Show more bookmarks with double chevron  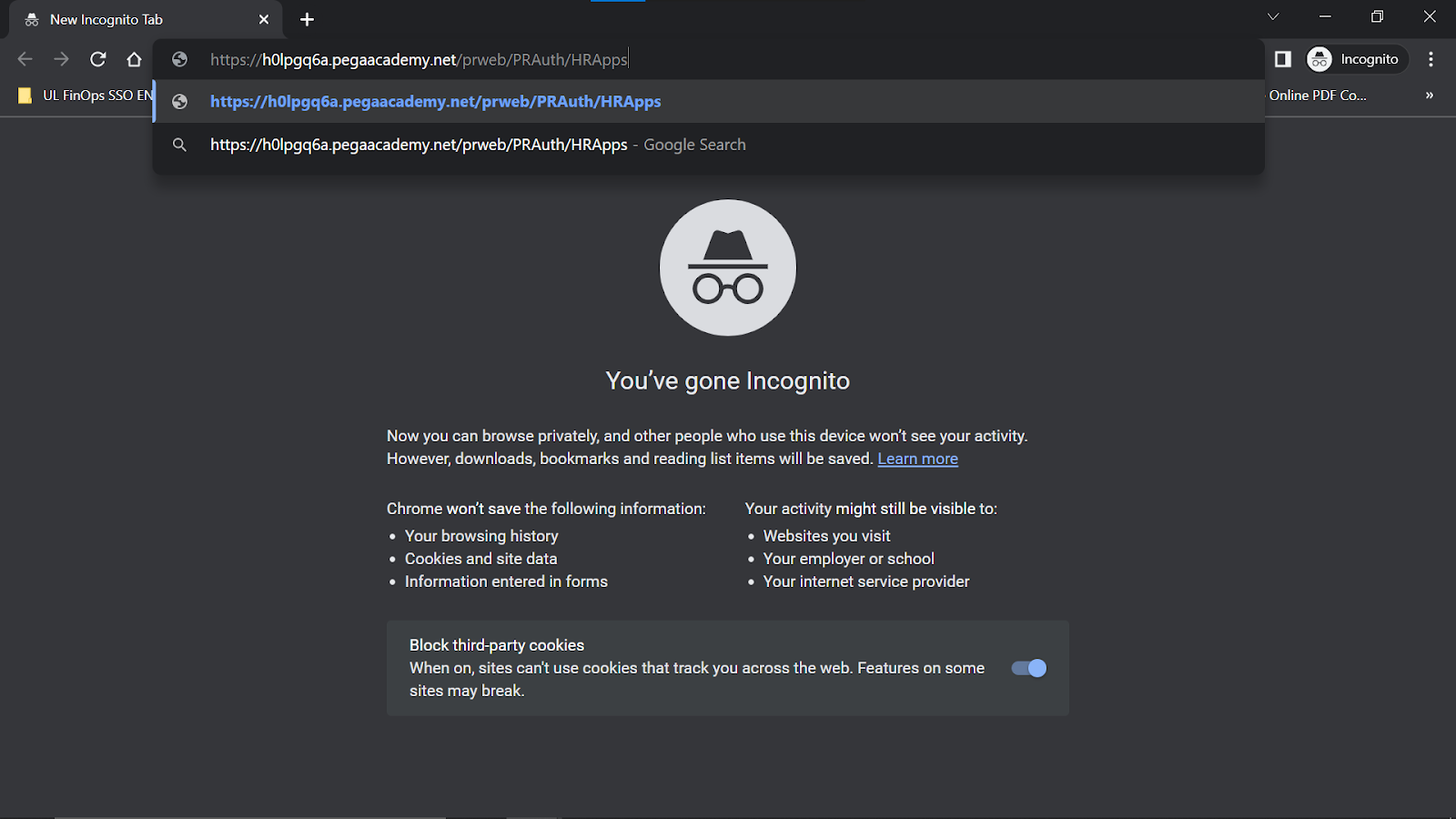point(1430,95)
